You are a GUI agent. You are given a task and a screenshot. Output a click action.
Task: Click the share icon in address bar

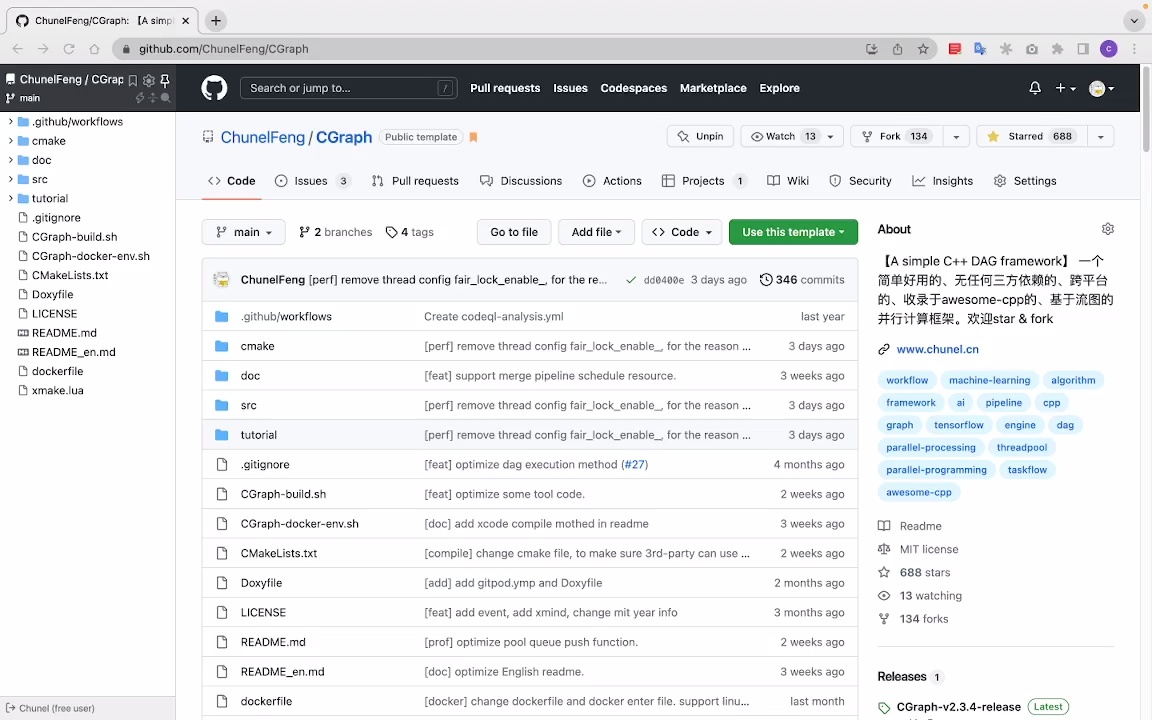click(x=897, y=48)
